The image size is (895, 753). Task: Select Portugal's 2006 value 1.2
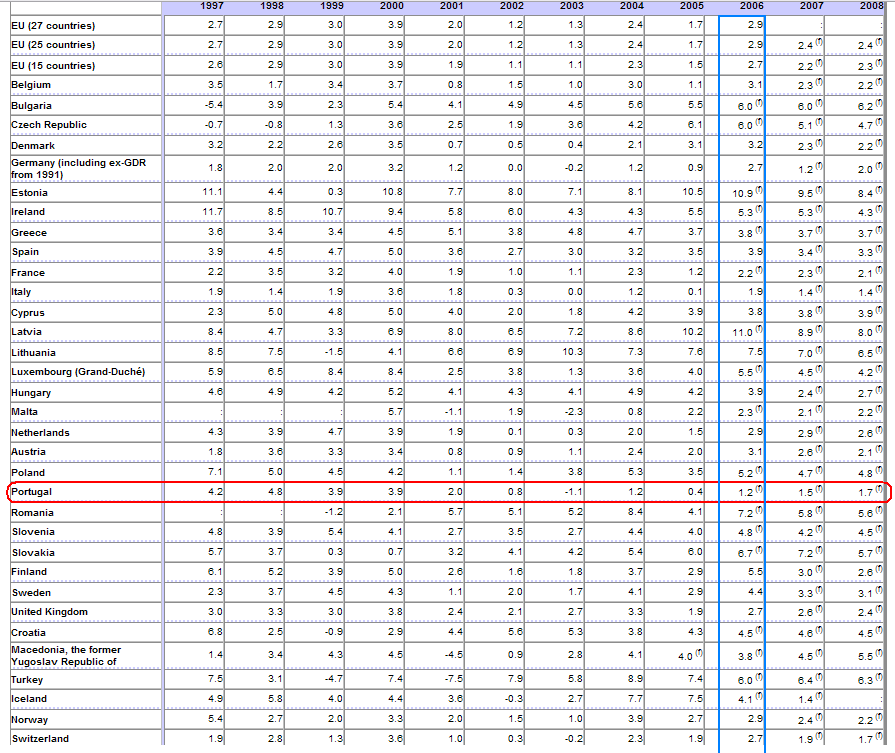pos(745,492)
